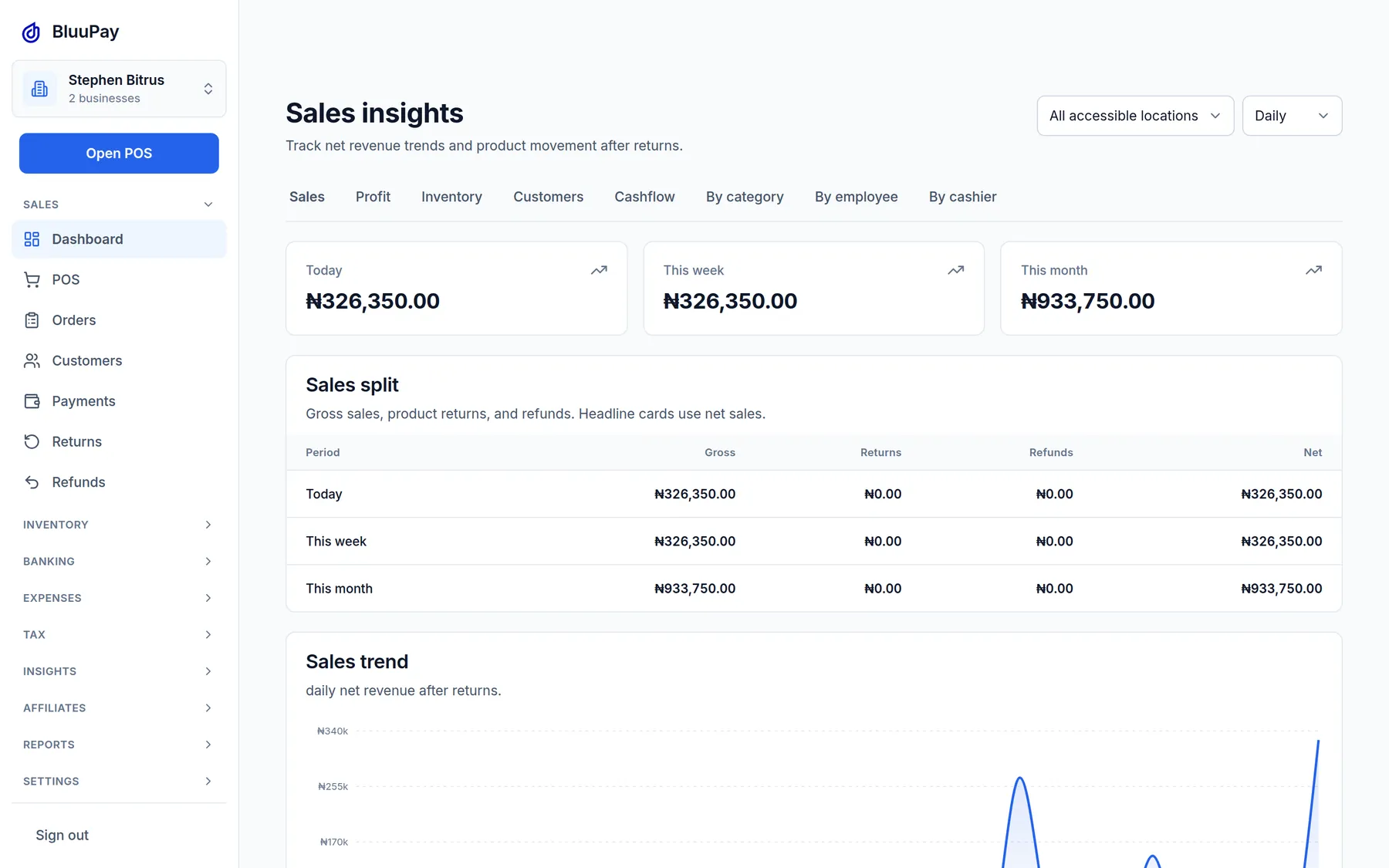The height and width of the screenshot is (868, 1389).
Task: Switch to the By cashier tab
Action: (x=963, y=197)
